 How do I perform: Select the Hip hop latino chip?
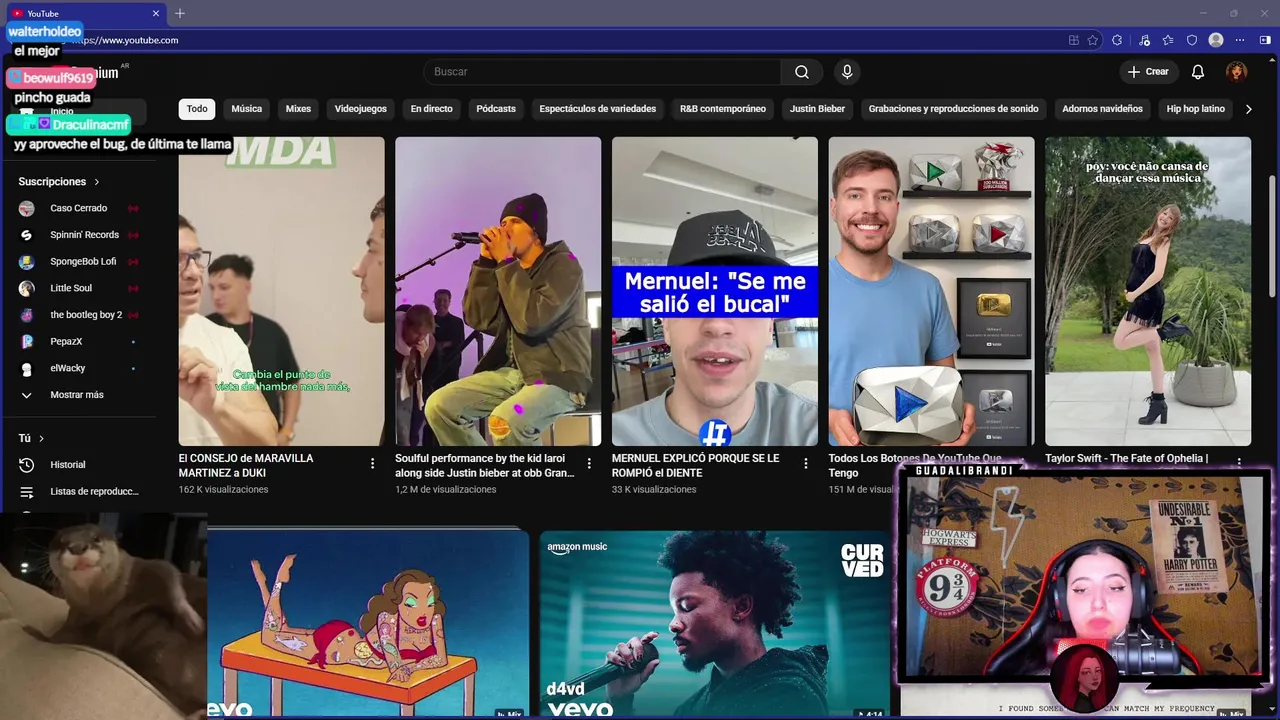[x=1196, y=109]
